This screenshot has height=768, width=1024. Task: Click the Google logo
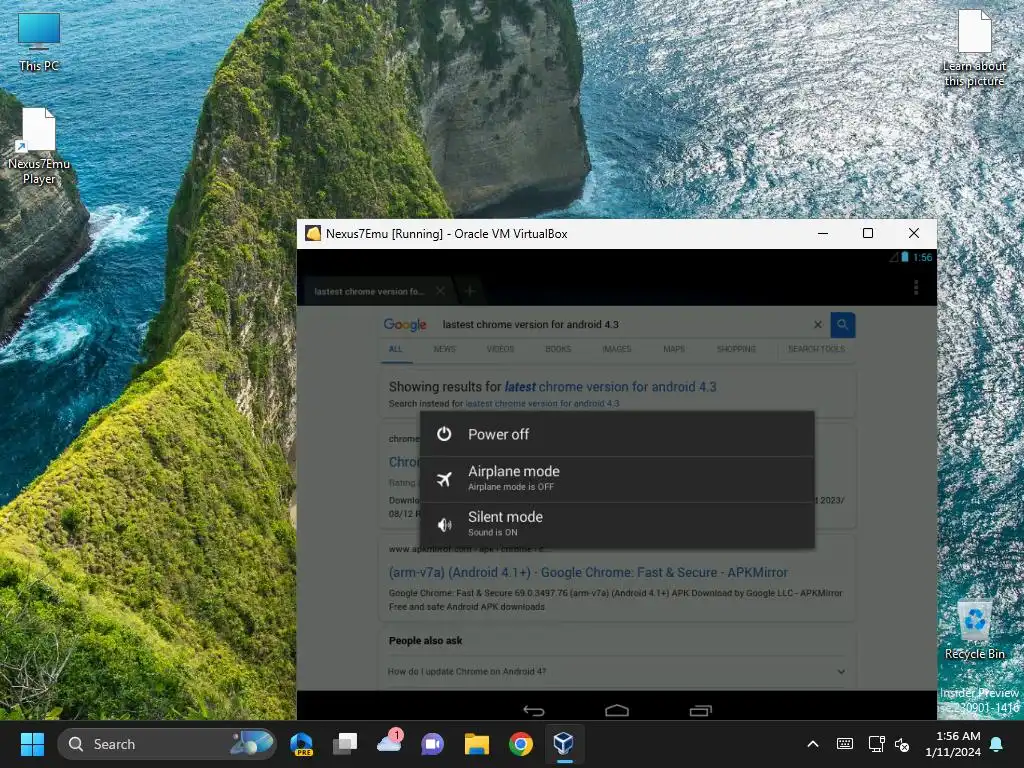(405, 325)
